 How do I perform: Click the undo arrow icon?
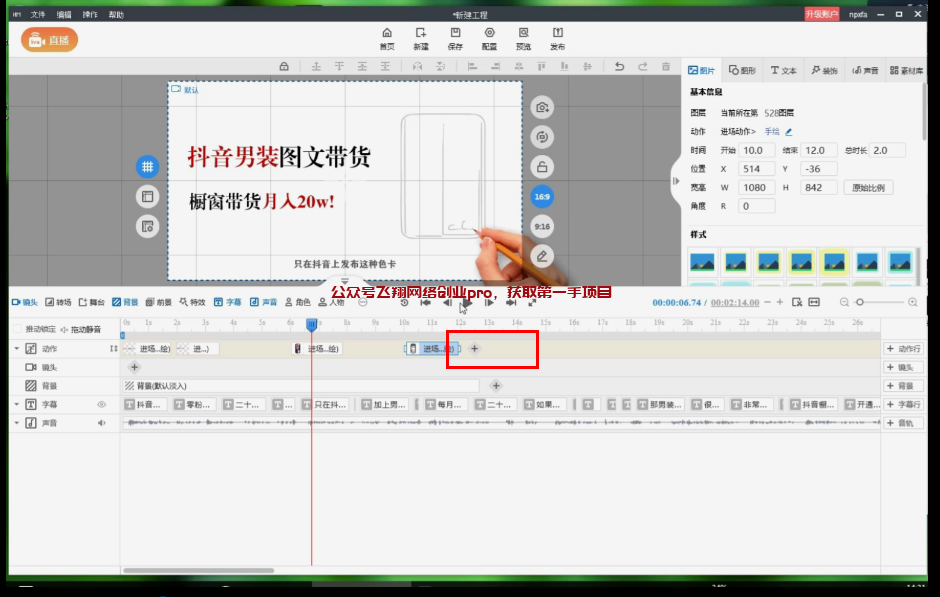[x=619, y=67]
